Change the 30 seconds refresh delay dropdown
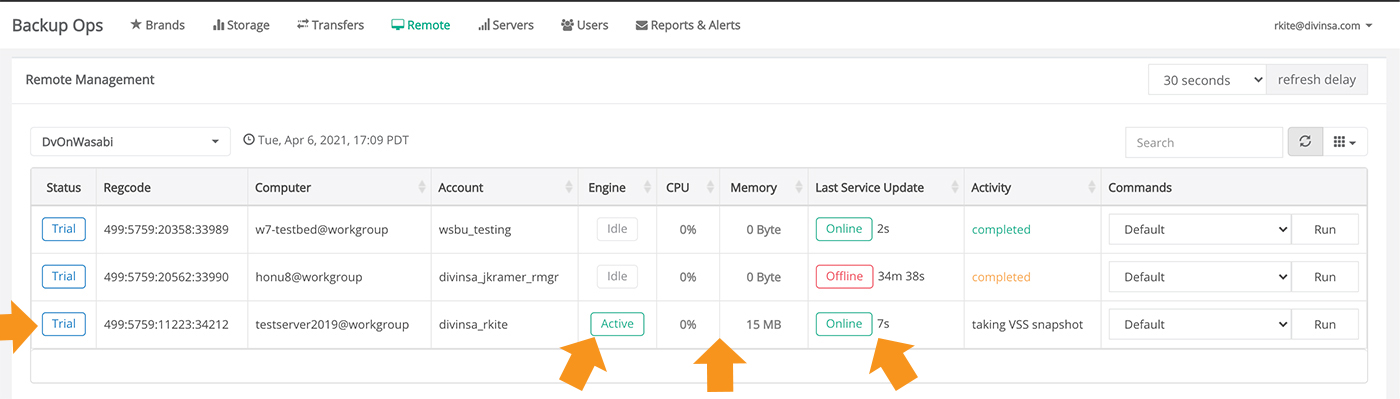The height and width of the screenshot is (399, 1400). (1208, 80)
